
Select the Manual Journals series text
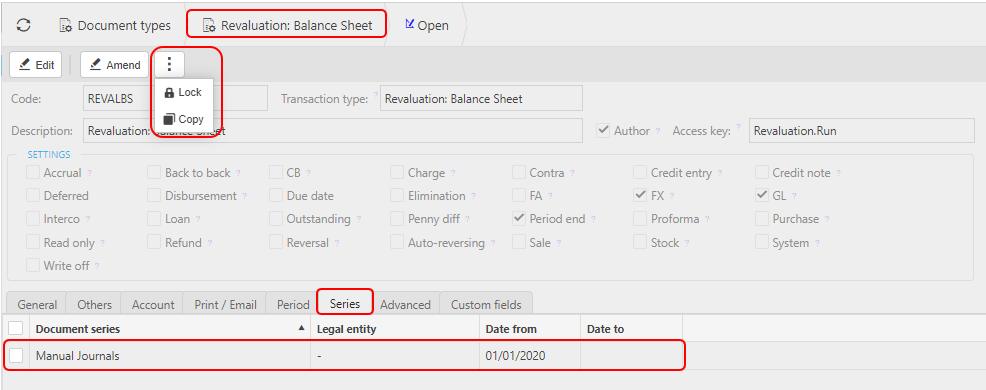77,355
